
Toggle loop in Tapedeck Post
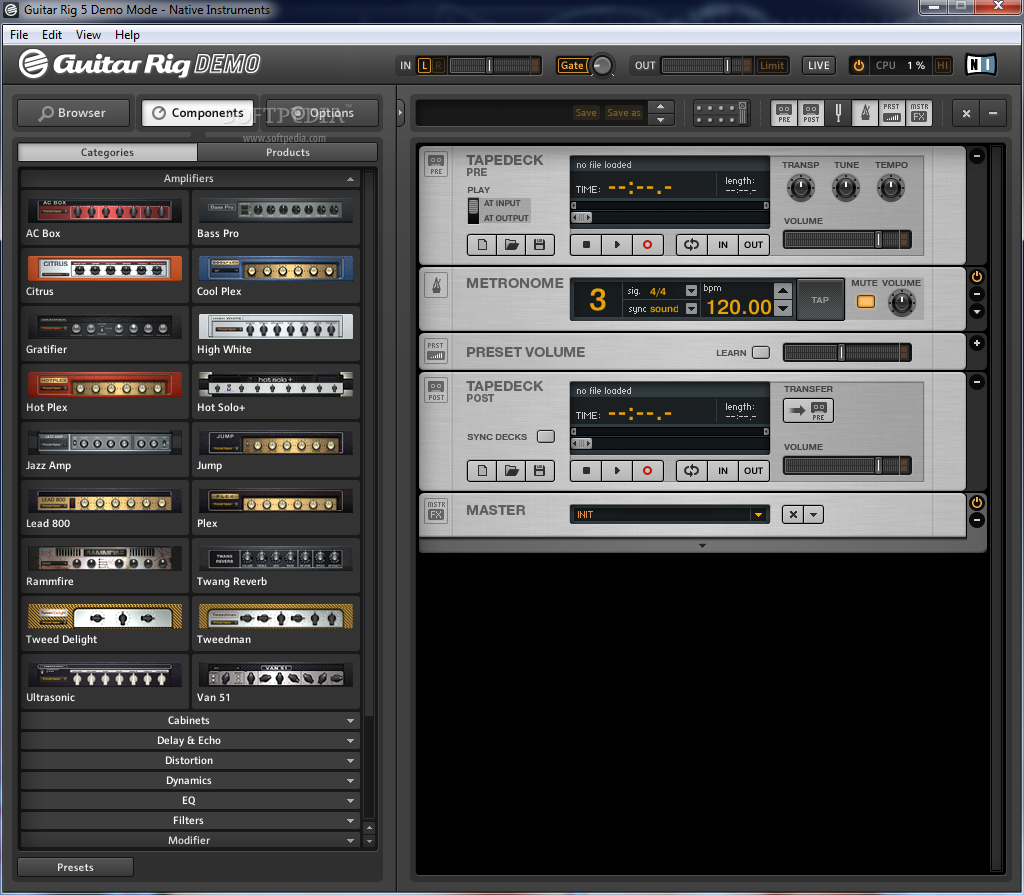pyautogui.click(x=692, y=471)
